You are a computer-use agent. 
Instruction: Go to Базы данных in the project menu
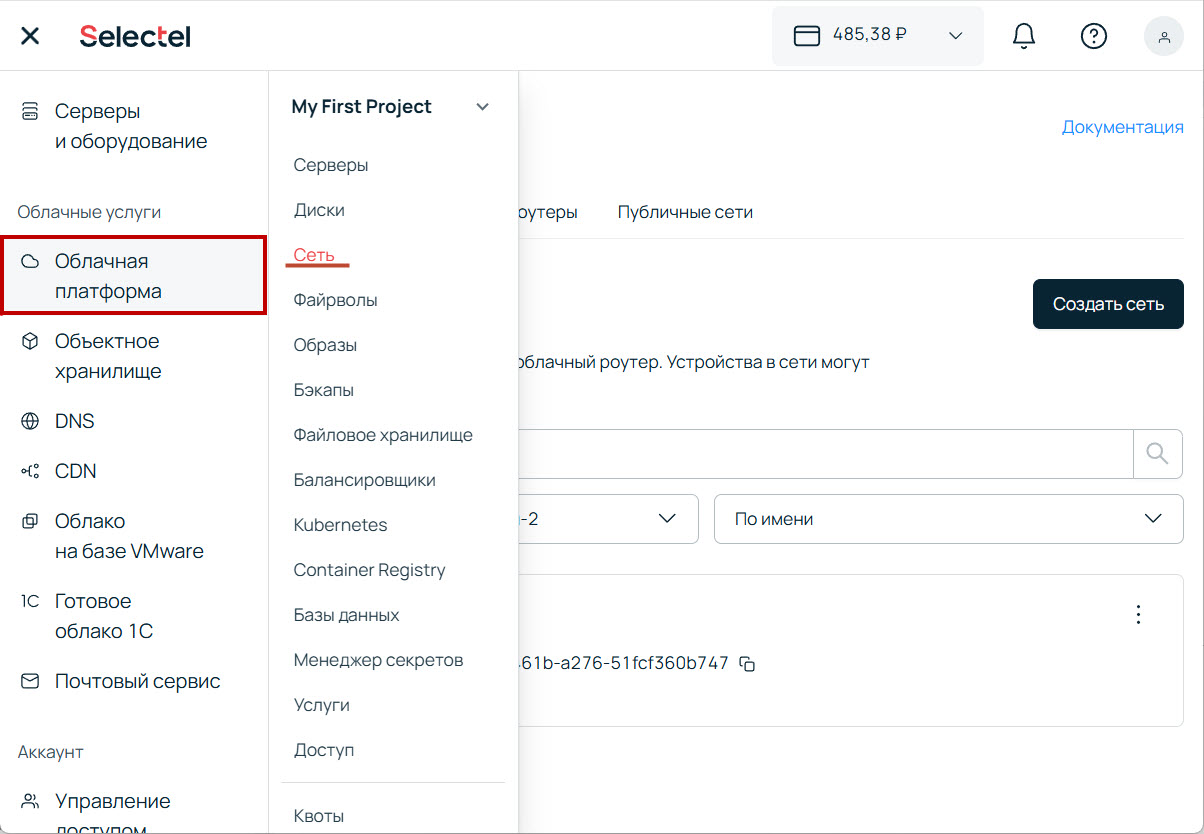click(x=346, y=615)
